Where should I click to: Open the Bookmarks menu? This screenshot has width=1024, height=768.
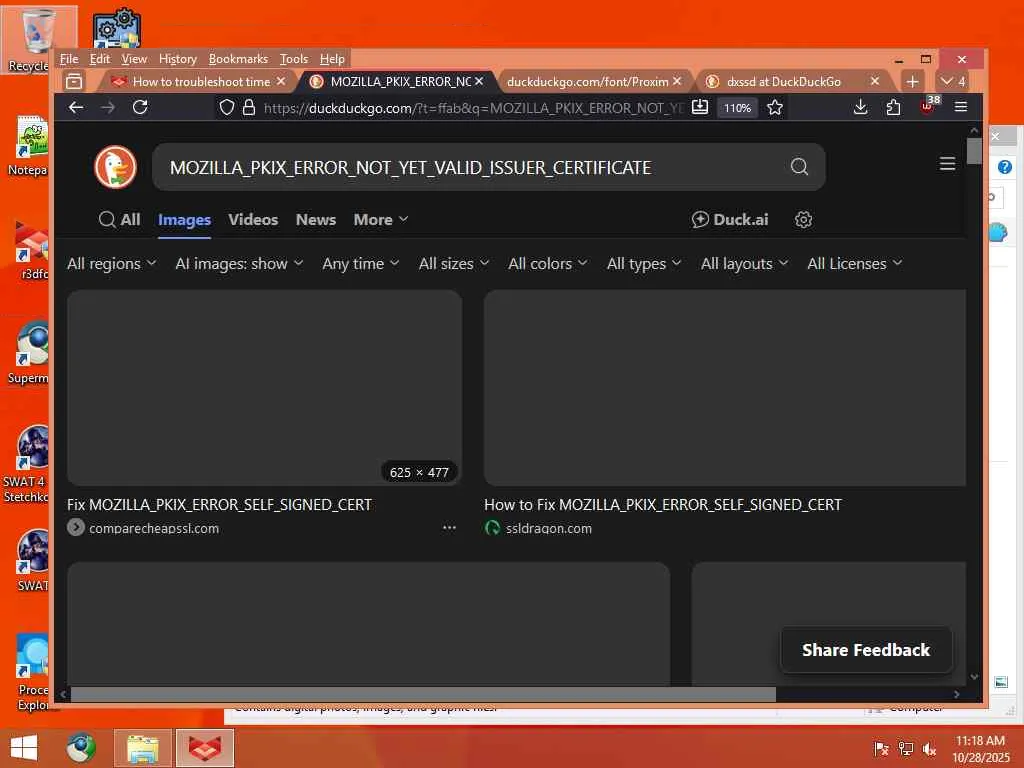(238, 59)
